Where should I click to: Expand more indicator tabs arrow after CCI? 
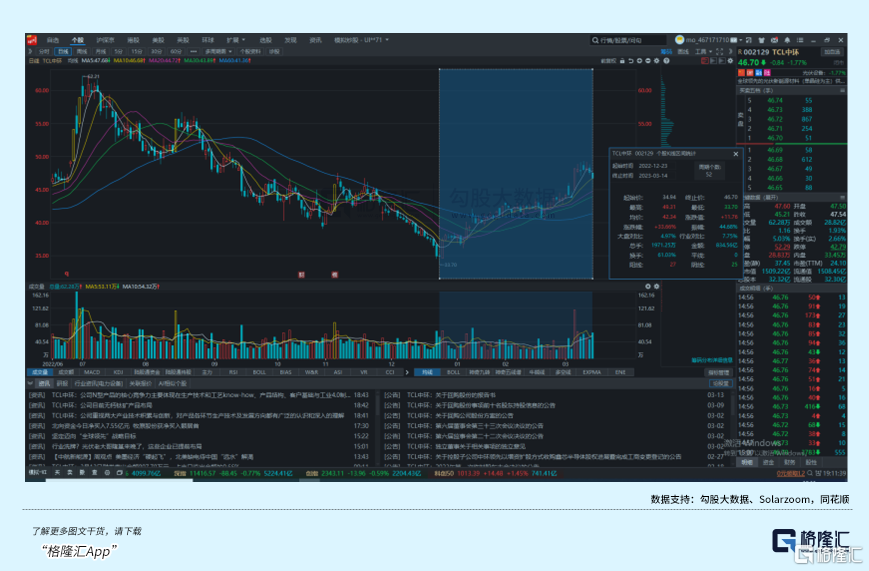407,373
